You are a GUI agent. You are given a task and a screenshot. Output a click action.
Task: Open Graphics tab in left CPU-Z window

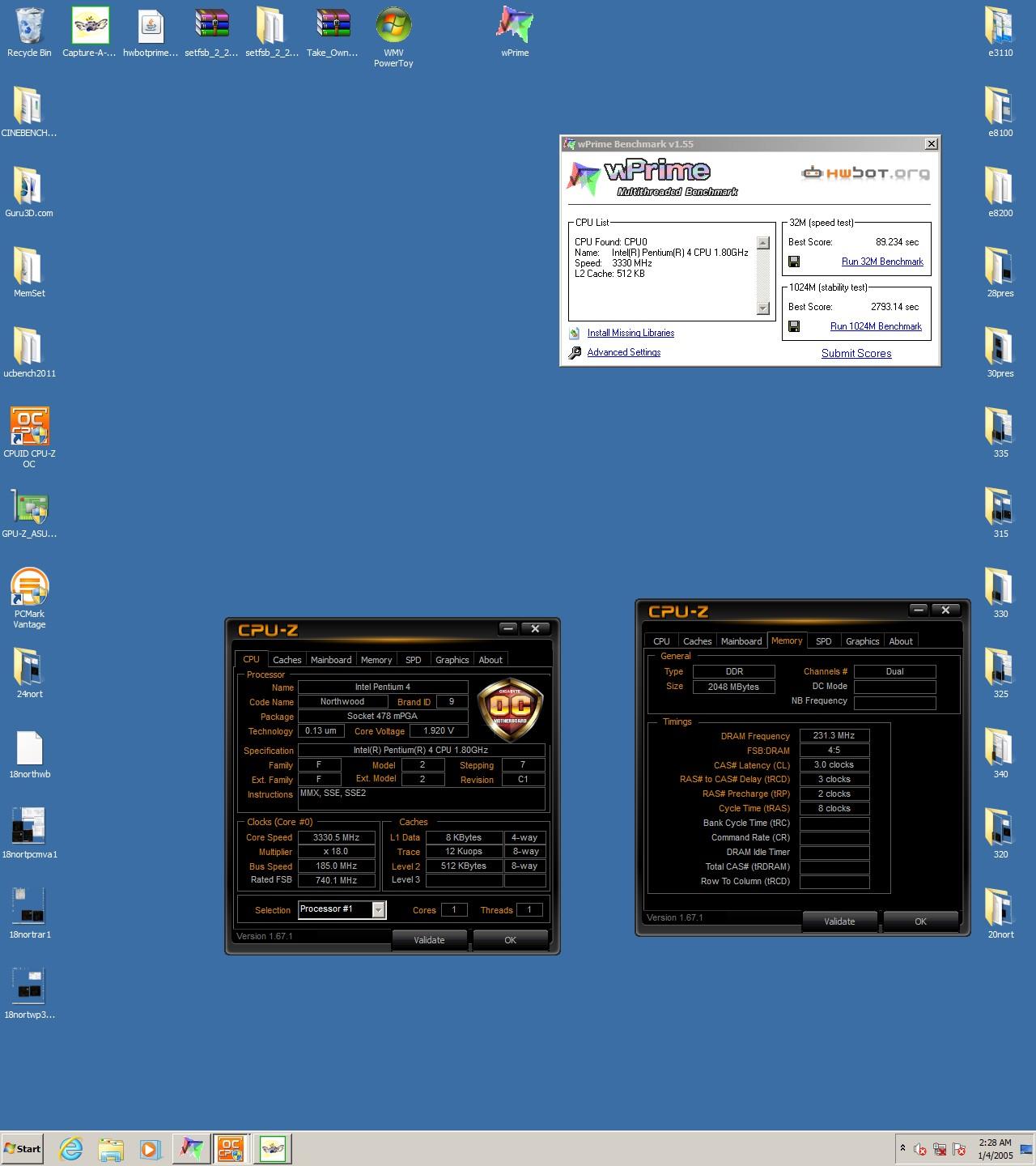(452, 660)
